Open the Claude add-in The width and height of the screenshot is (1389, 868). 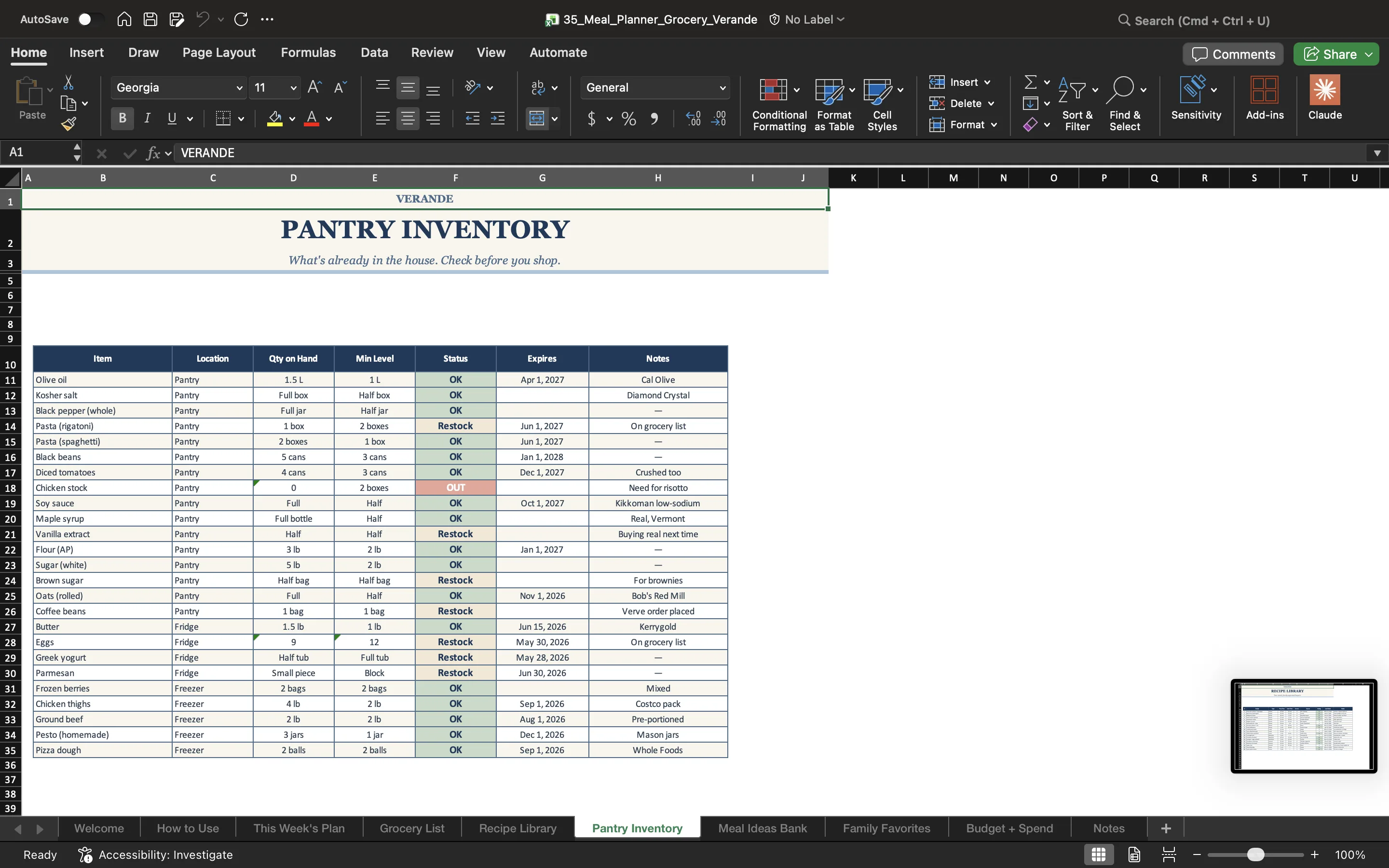pyautogui.click(x=1325, y=97)
